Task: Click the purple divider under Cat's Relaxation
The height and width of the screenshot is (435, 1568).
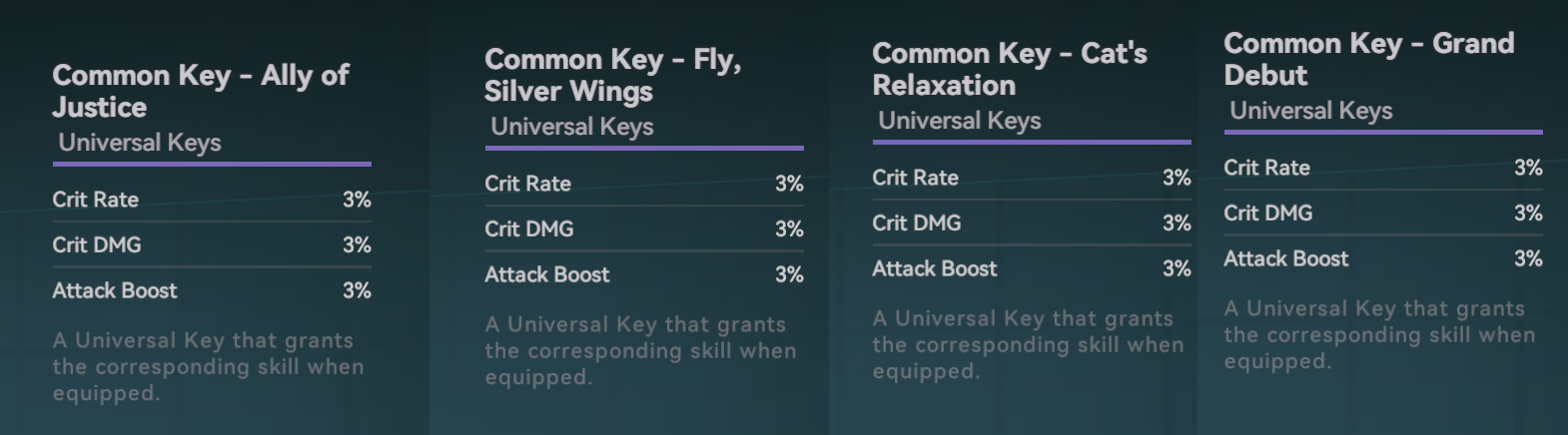Action: [1032, 142]
